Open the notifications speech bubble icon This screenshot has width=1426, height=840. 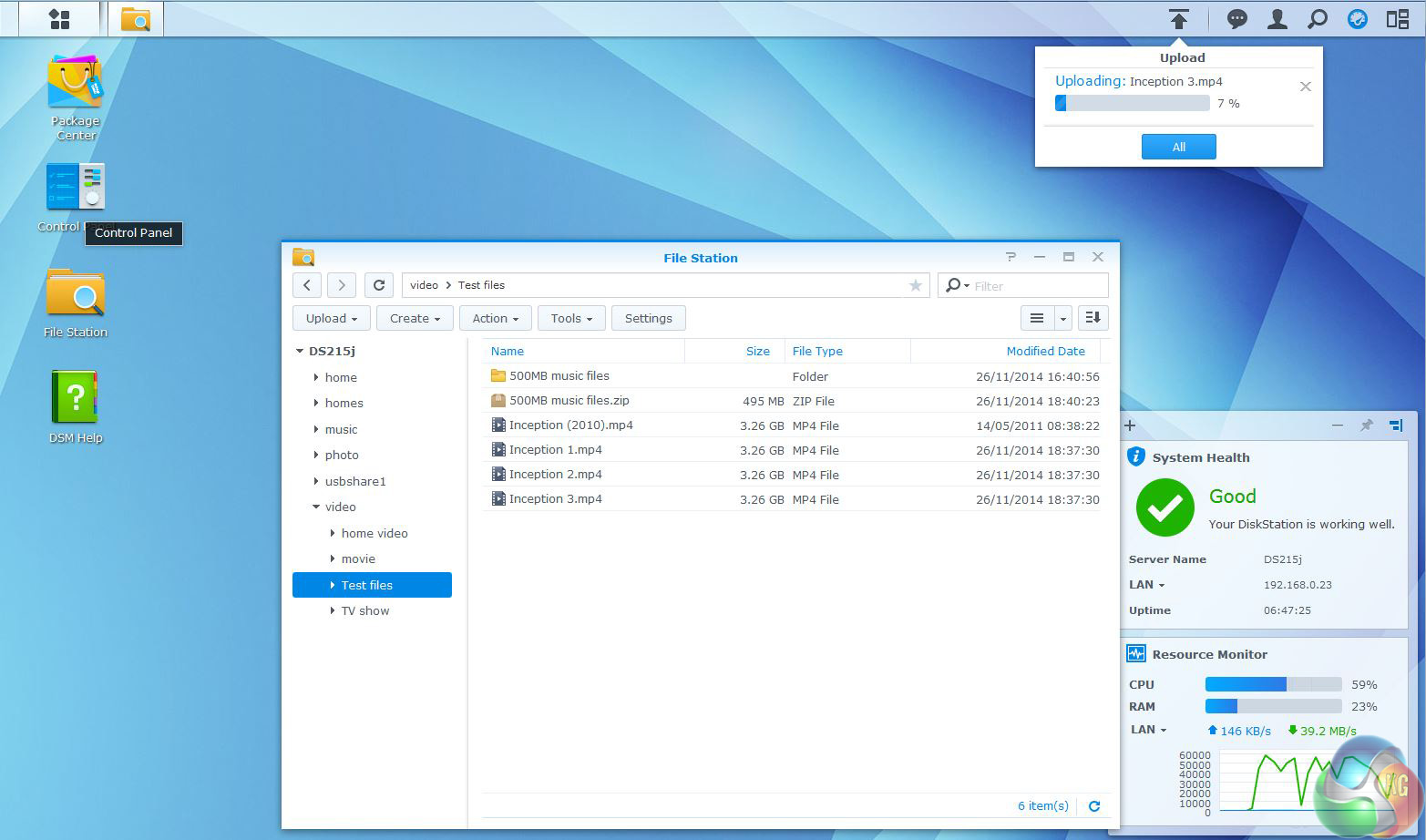(1236, 19)
